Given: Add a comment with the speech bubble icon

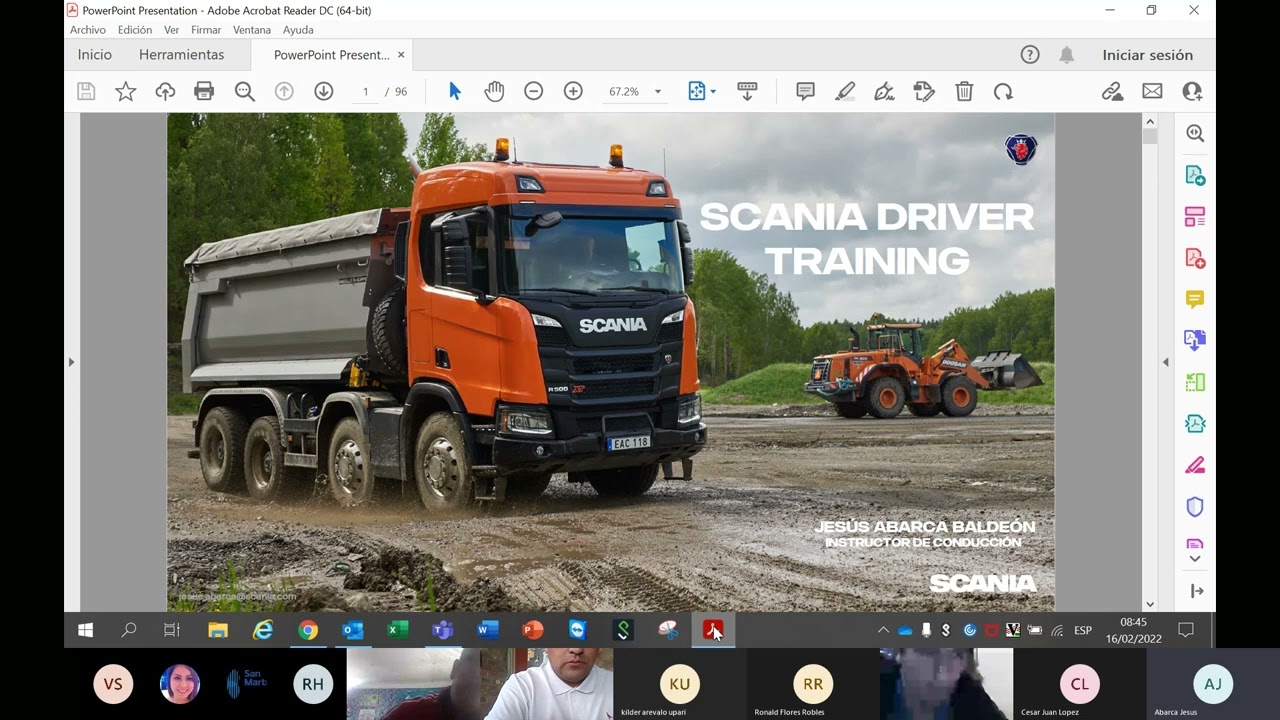Looking at the screenshot, I should (x=805, y=91).
